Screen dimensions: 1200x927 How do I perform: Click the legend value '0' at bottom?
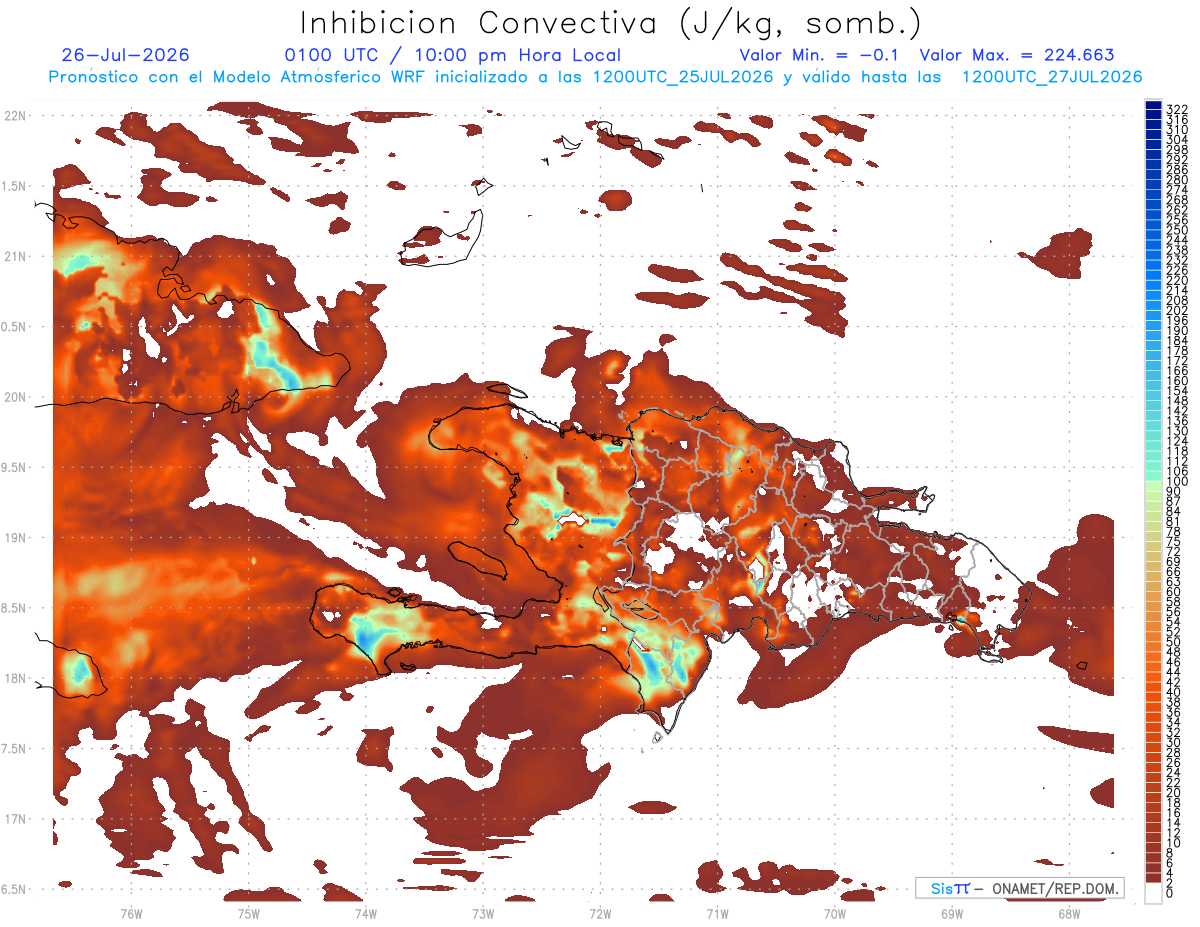click(1170, 894)
